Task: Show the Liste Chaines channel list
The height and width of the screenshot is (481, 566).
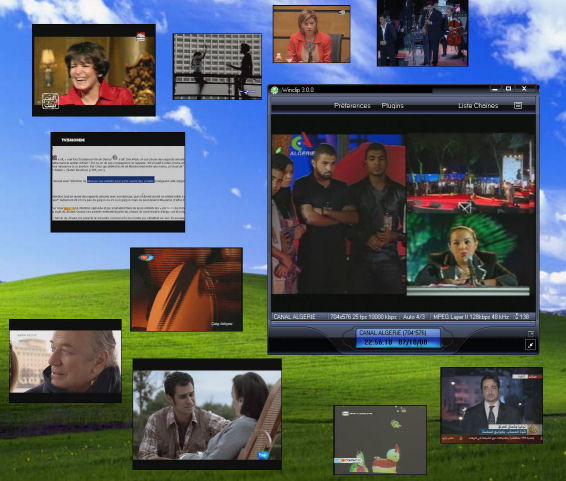Action: pyautogui.click(x=478, y=105)
